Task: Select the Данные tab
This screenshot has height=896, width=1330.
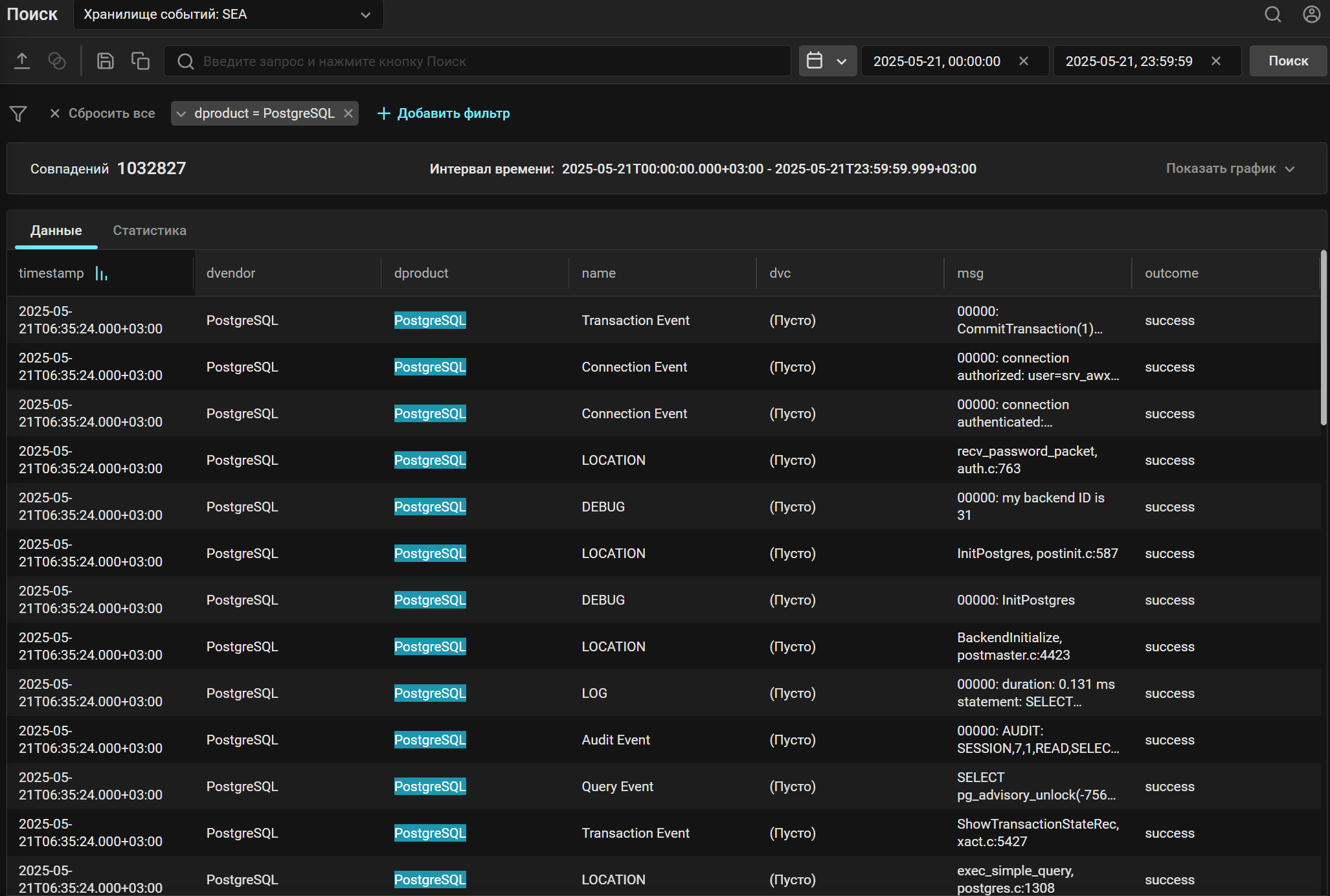Action: (x=56, y=230)
